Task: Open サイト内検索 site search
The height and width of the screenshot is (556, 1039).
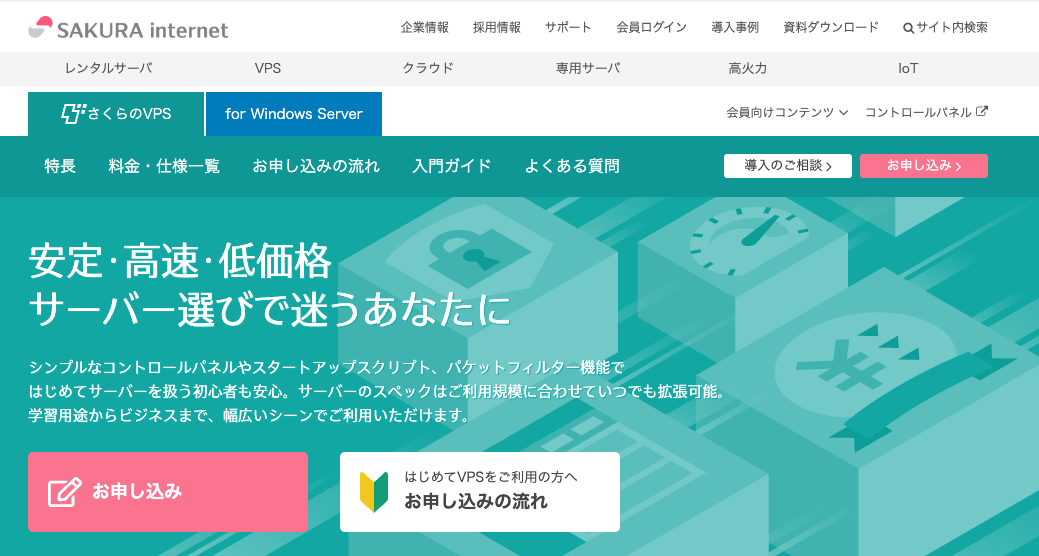Action: pyautogui.click(x=946, y=27)
